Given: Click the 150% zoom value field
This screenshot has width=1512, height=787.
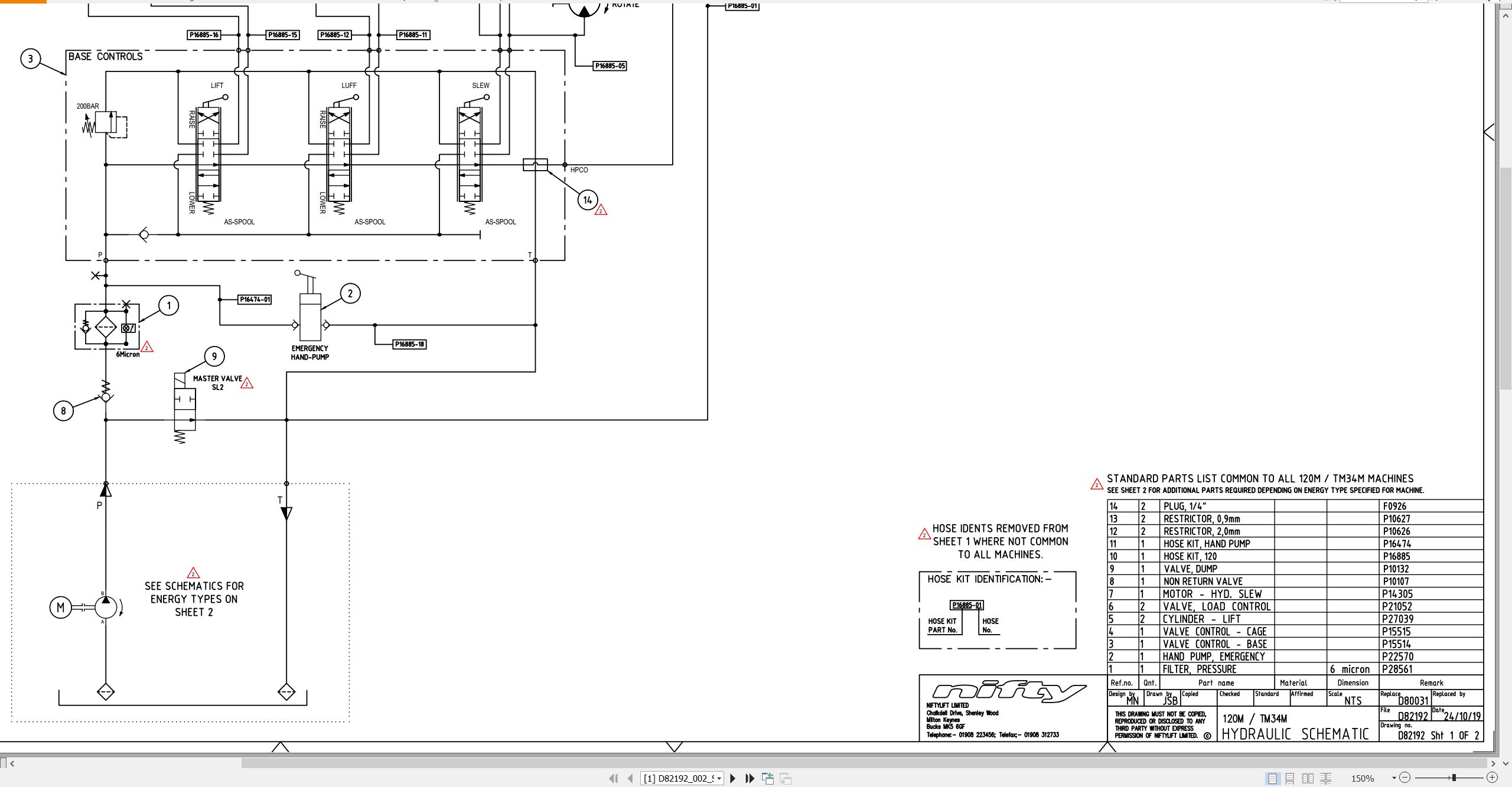Looking at the screenshot, I should (x=1363, y=778).
